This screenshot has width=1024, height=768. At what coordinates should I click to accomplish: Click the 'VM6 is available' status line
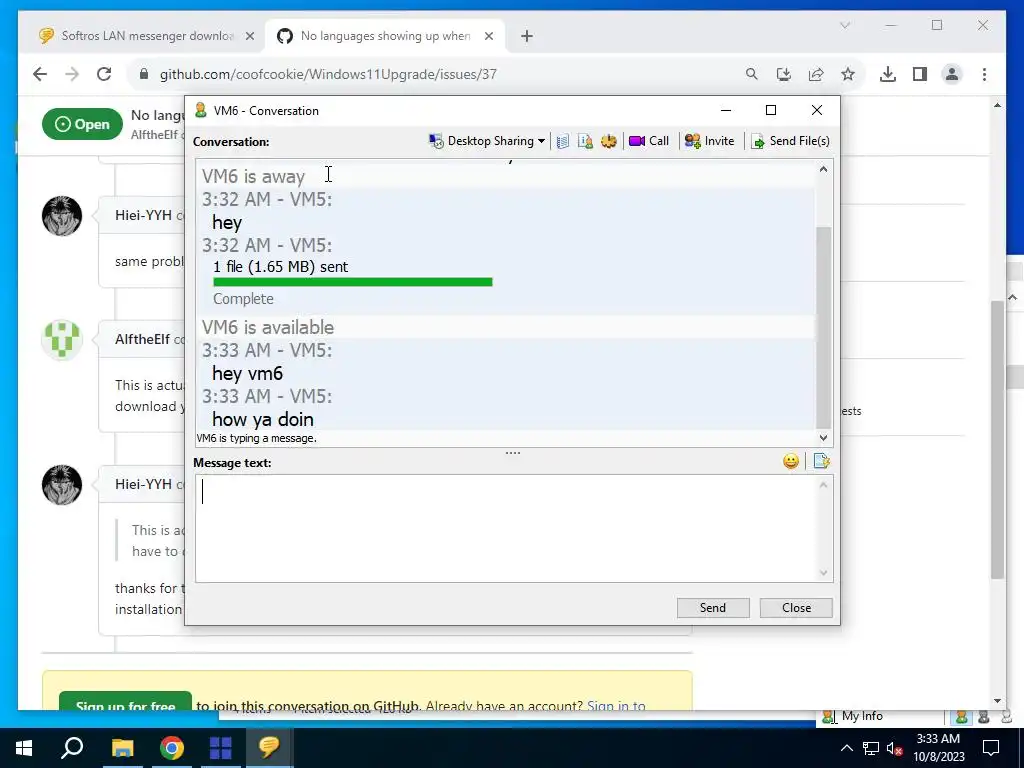click(268, 327)
